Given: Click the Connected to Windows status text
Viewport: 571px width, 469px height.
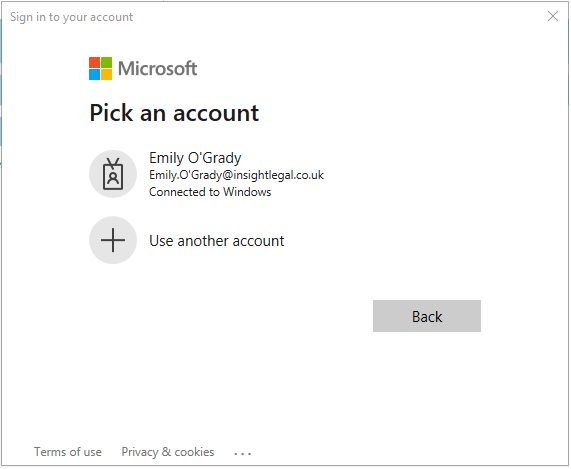Looking at the screenshot, I should [x=210, y=192].
